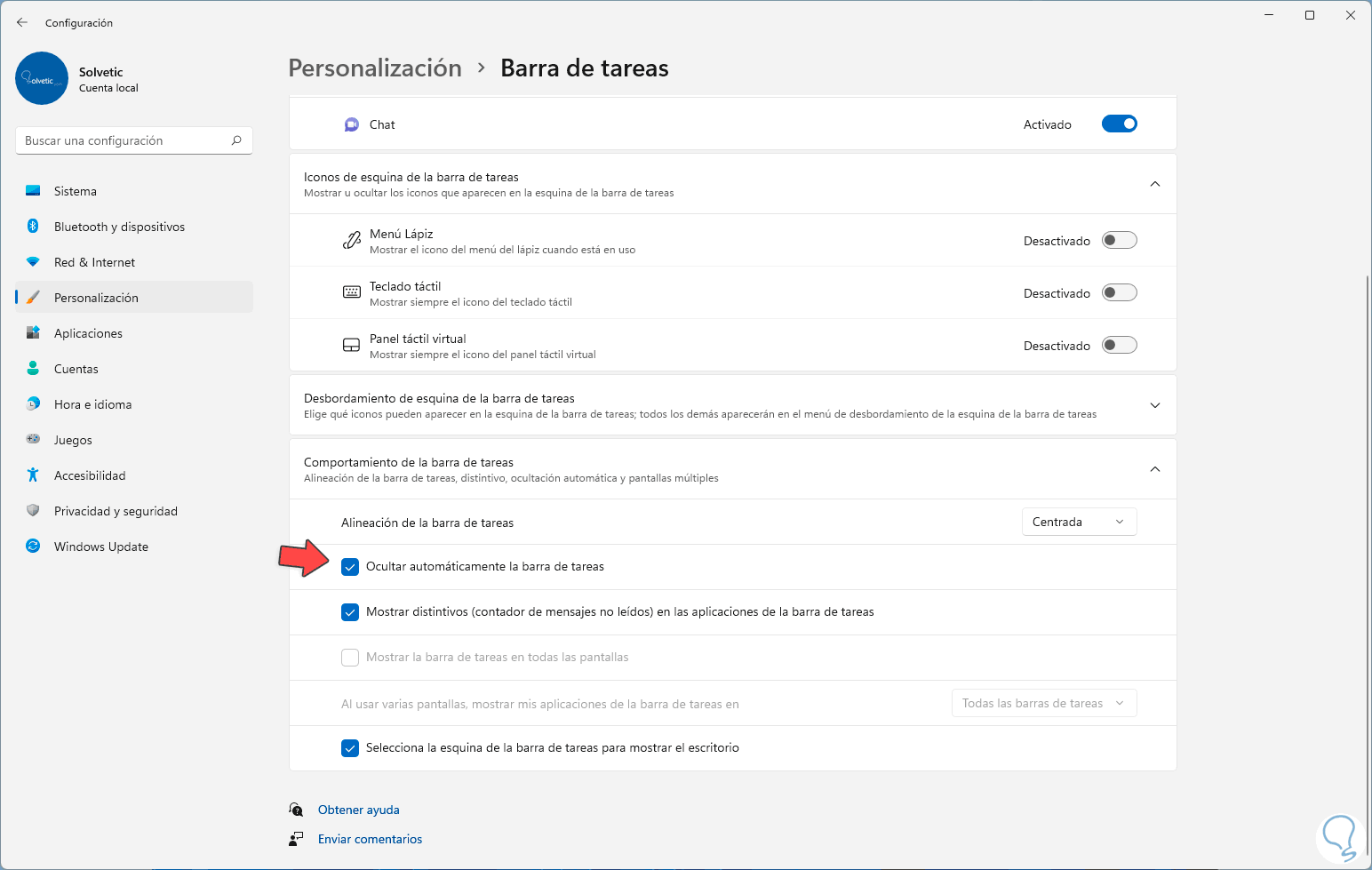Screen dimensions: 1372x870
Task: Click the search magnifier icon
Action: point(236,140)
